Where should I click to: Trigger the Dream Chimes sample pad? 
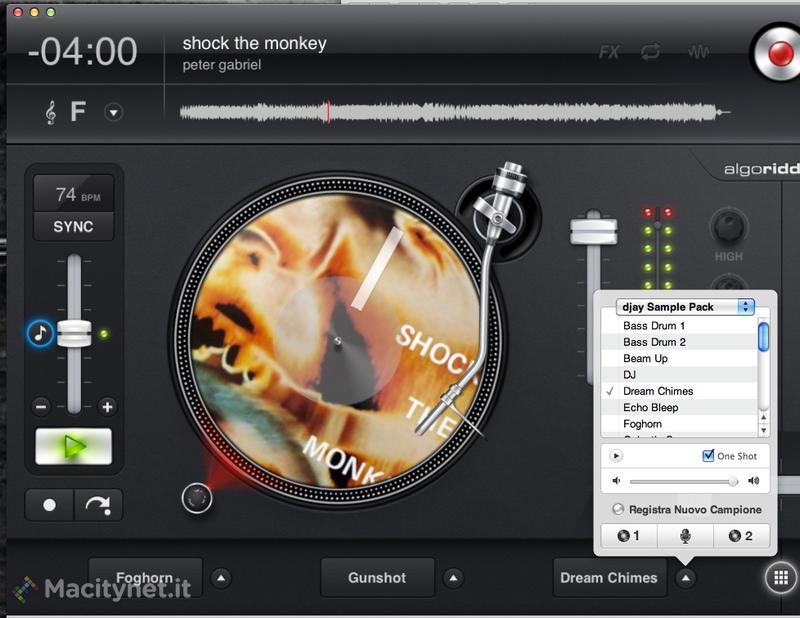tap(610, 578)
